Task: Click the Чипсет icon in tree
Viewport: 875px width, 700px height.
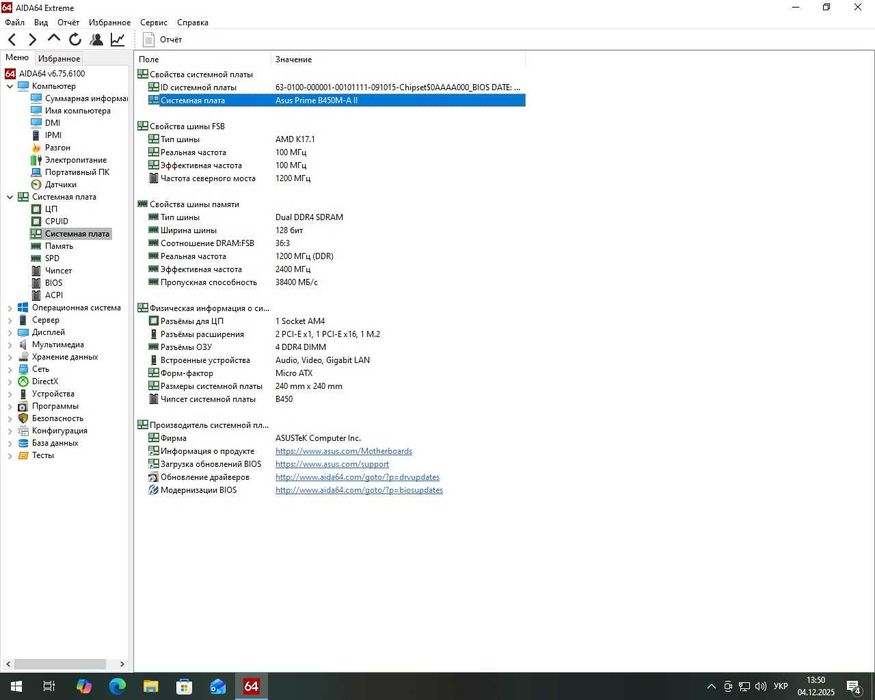Action: click(36, 271)
